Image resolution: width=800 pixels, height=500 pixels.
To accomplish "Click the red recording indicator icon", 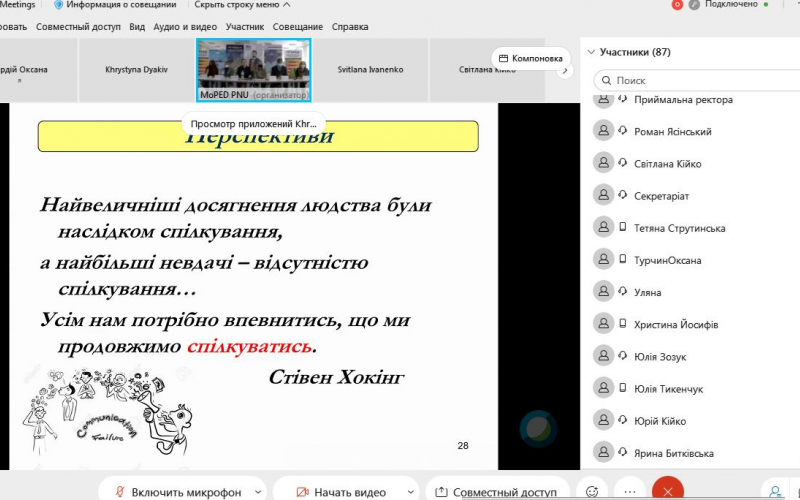I will [x=677, y=5].
